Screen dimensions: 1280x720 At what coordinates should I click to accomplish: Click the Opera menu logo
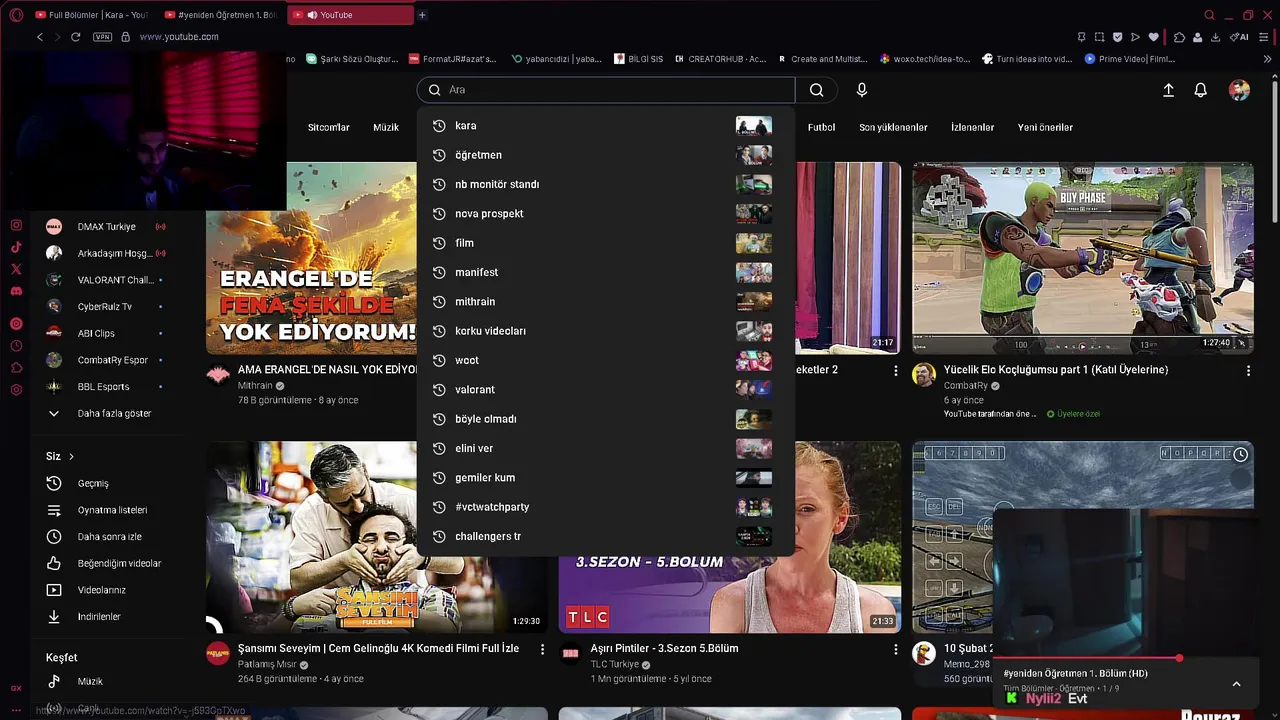pyautogui.click(x=16, y=15)
